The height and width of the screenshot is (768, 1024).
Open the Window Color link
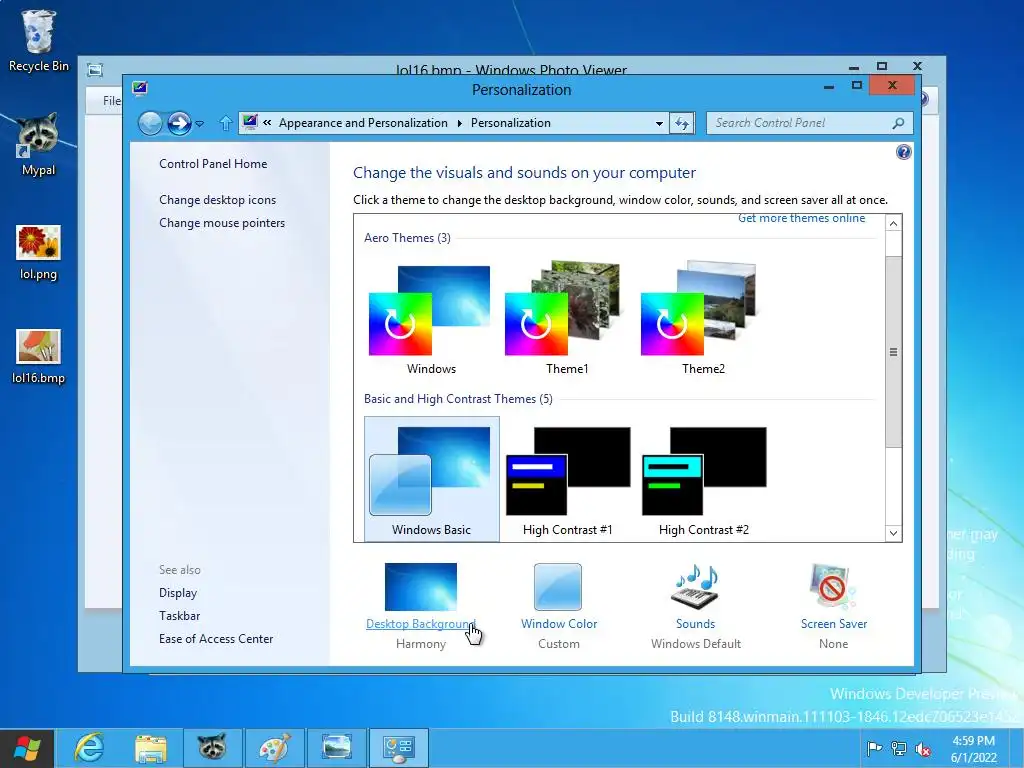coord(559,624)
